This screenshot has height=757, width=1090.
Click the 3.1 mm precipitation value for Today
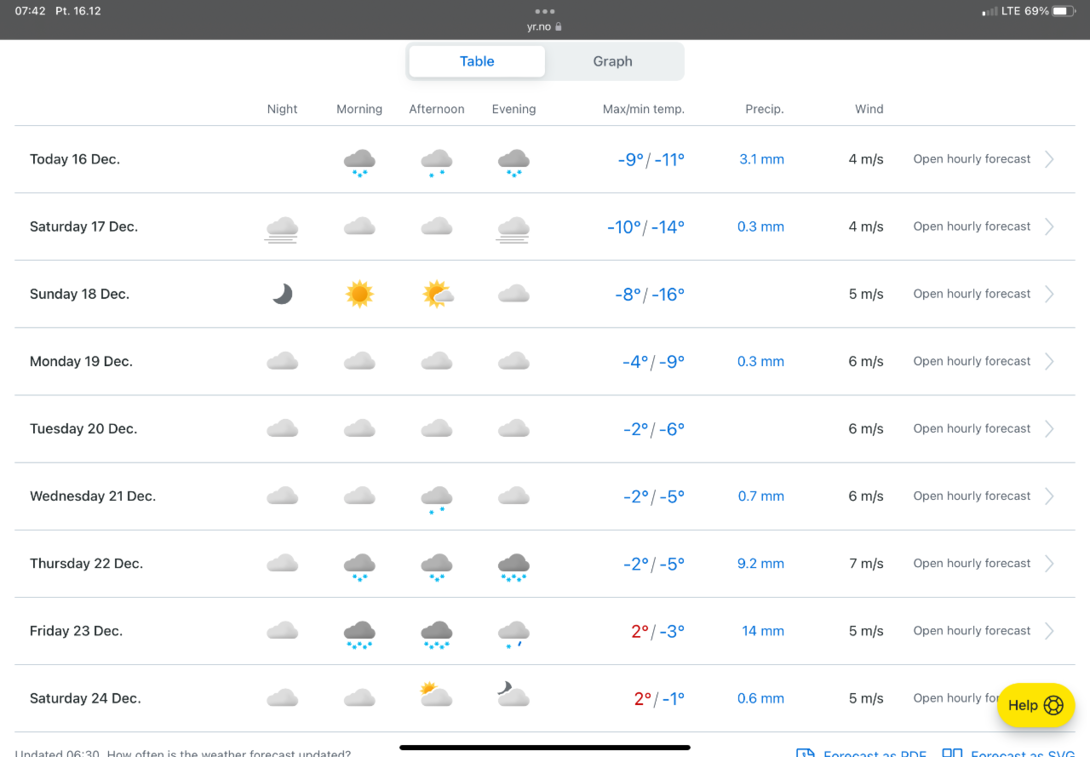click(762, 159)
